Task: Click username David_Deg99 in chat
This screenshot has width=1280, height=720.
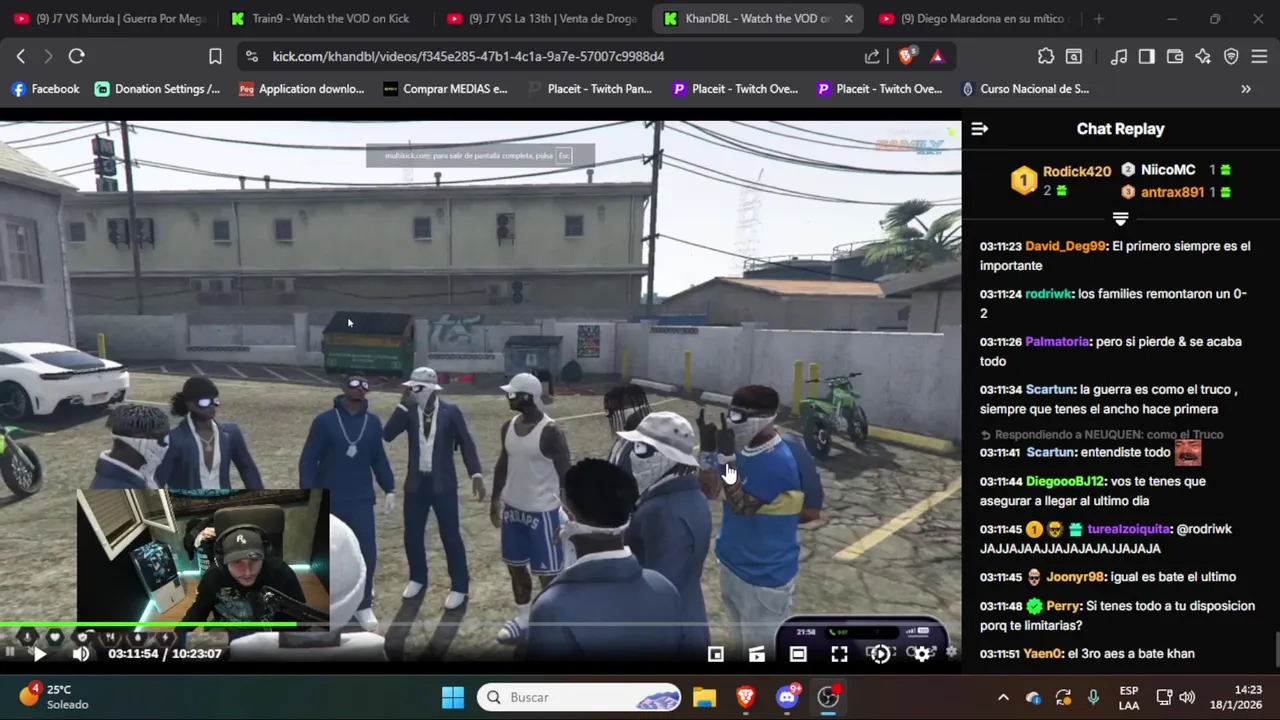Action: (1065, 246)
